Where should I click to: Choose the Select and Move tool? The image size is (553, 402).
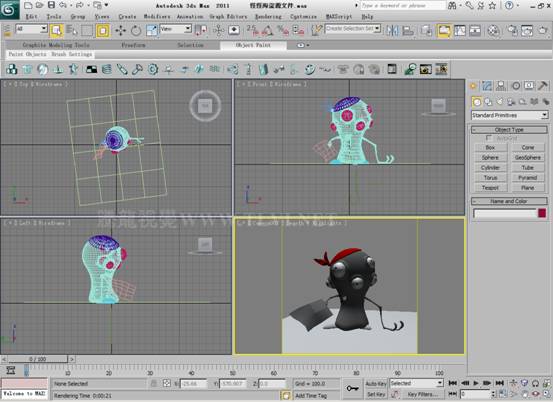point(121,31)
